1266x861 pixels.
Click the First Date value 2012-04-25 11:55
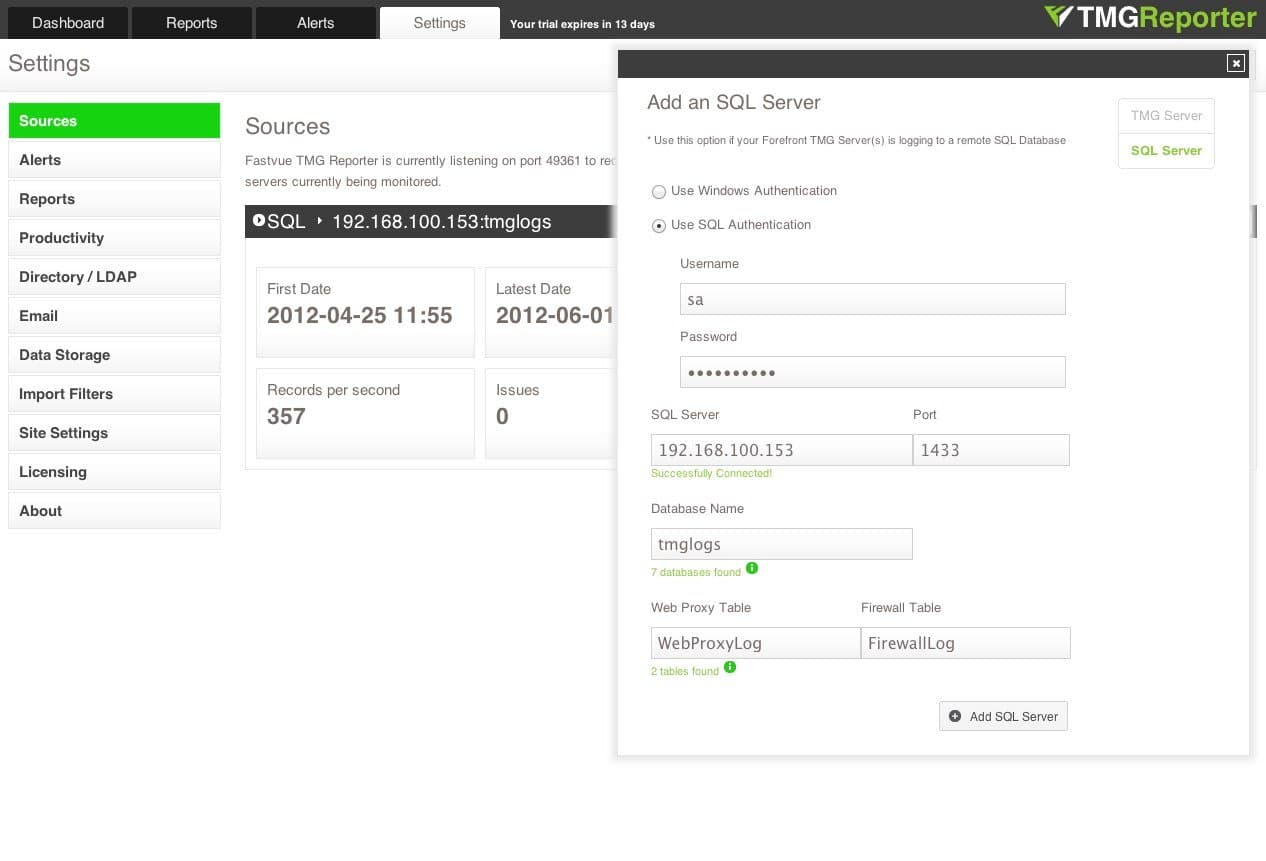pyautogui.click(x=360, y=315)
